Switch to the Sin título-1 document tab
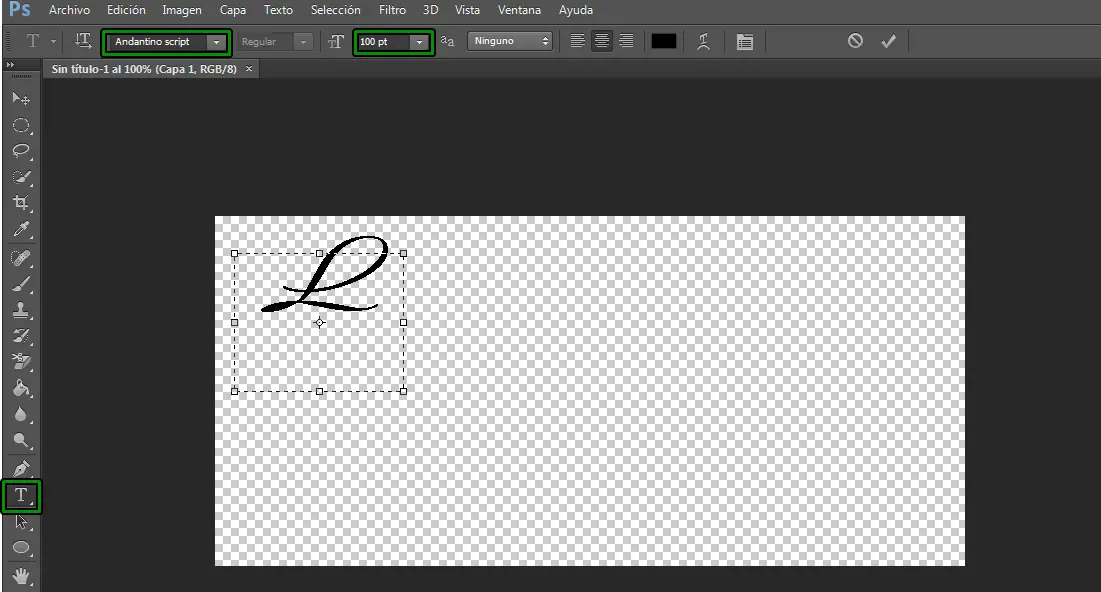This screenshot has height=592, width=1101. tap(144, 69)
